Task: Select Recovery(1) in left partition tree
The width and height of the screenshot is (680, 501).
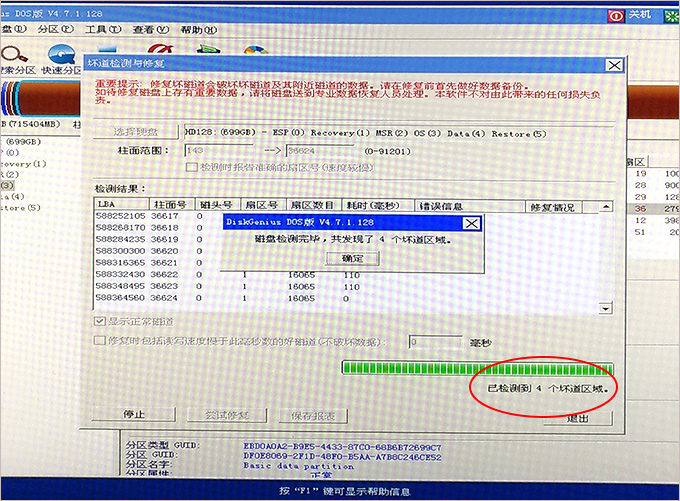Action: [23, 164]
